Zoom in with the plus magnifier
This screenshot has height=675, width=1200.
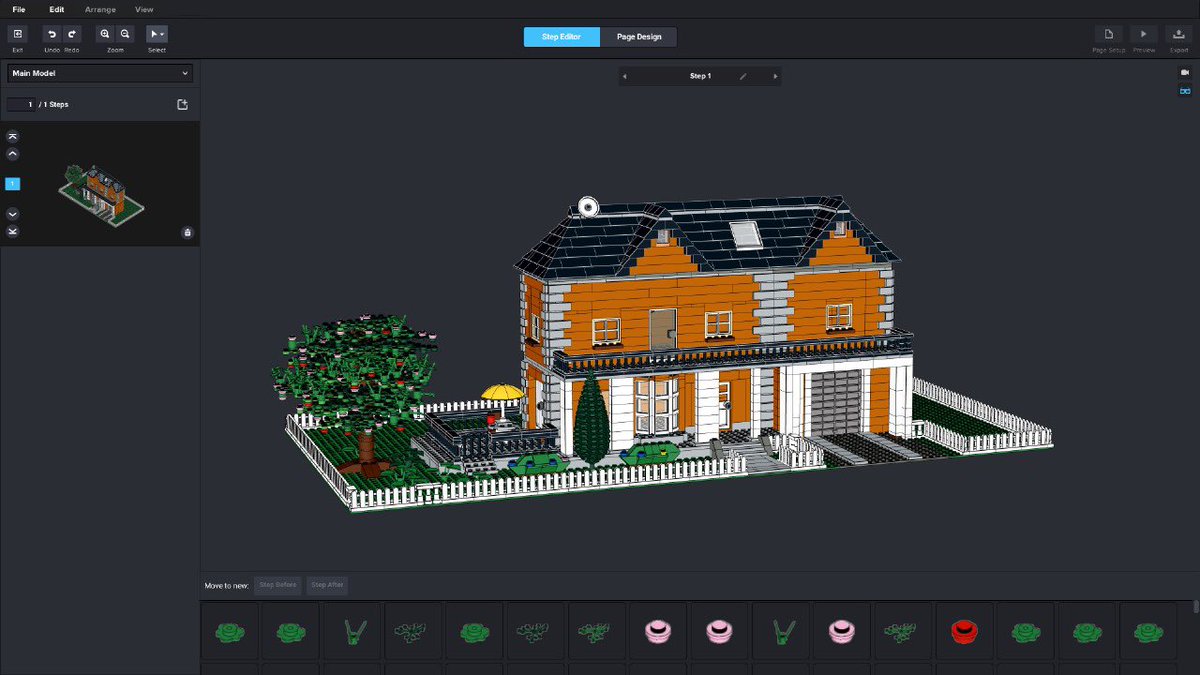point(105,34)
